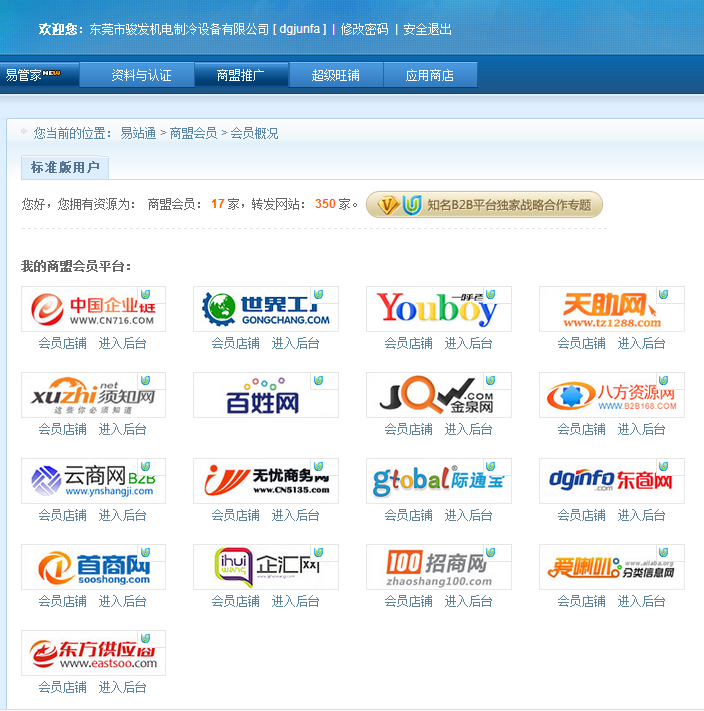Screen dimensions: 704x711
Task: Click 易站通 in the breadcrumb
Action: [x=138, y=133]
